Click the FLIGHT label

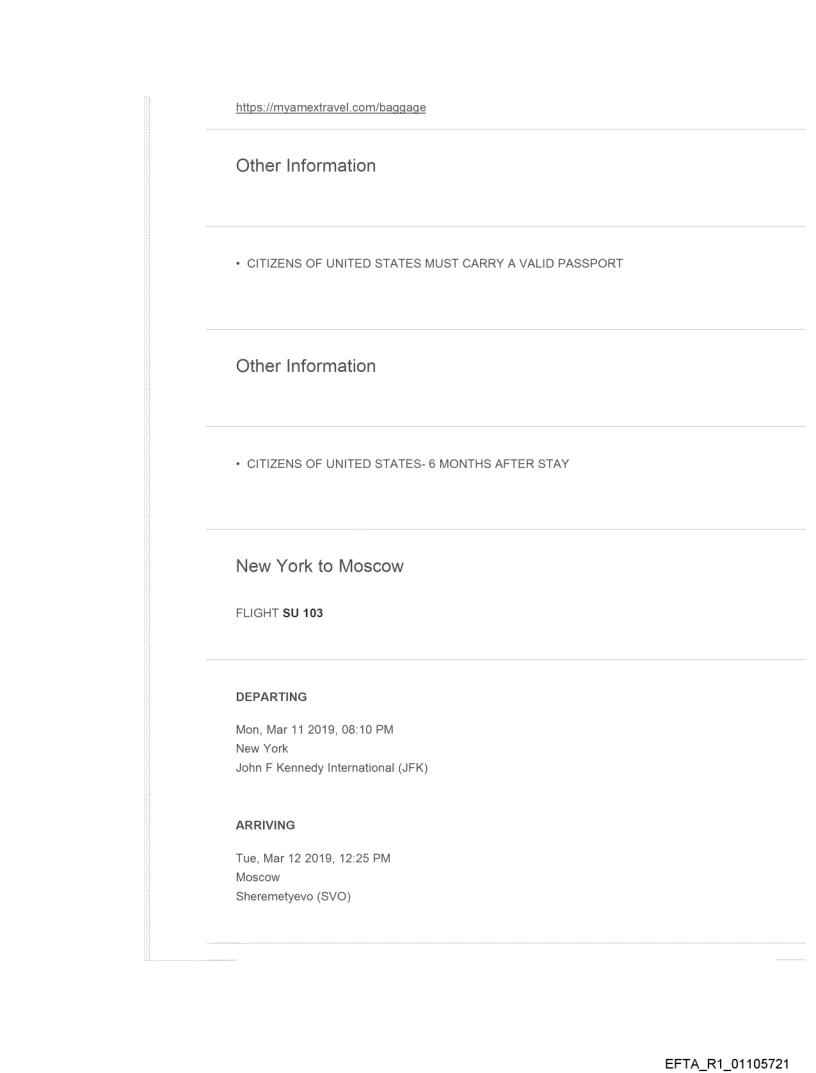click(252, 614)
